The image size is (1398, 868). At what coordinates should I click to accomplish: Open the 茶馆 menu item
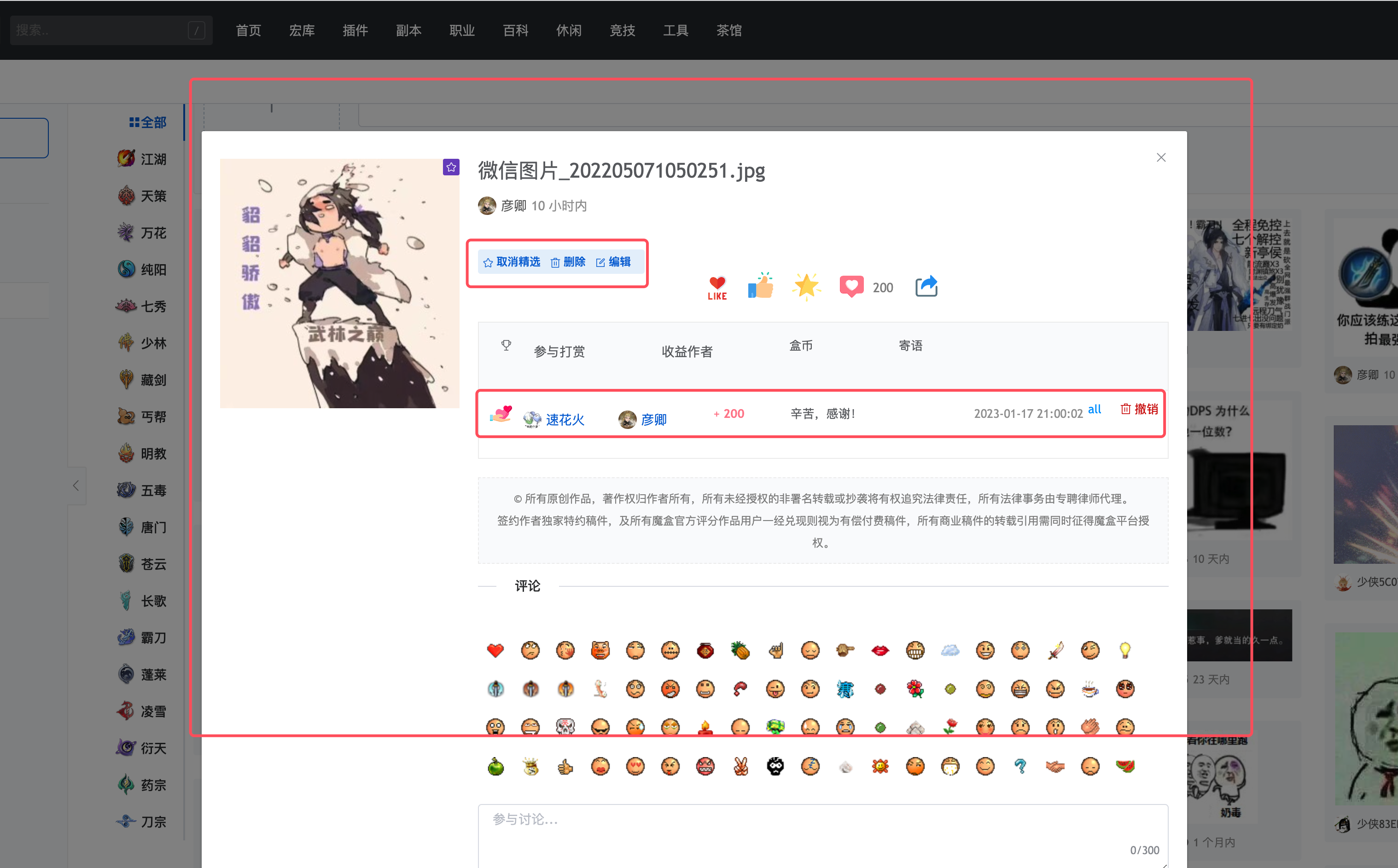pyautogui.click(x=729, y=30)
